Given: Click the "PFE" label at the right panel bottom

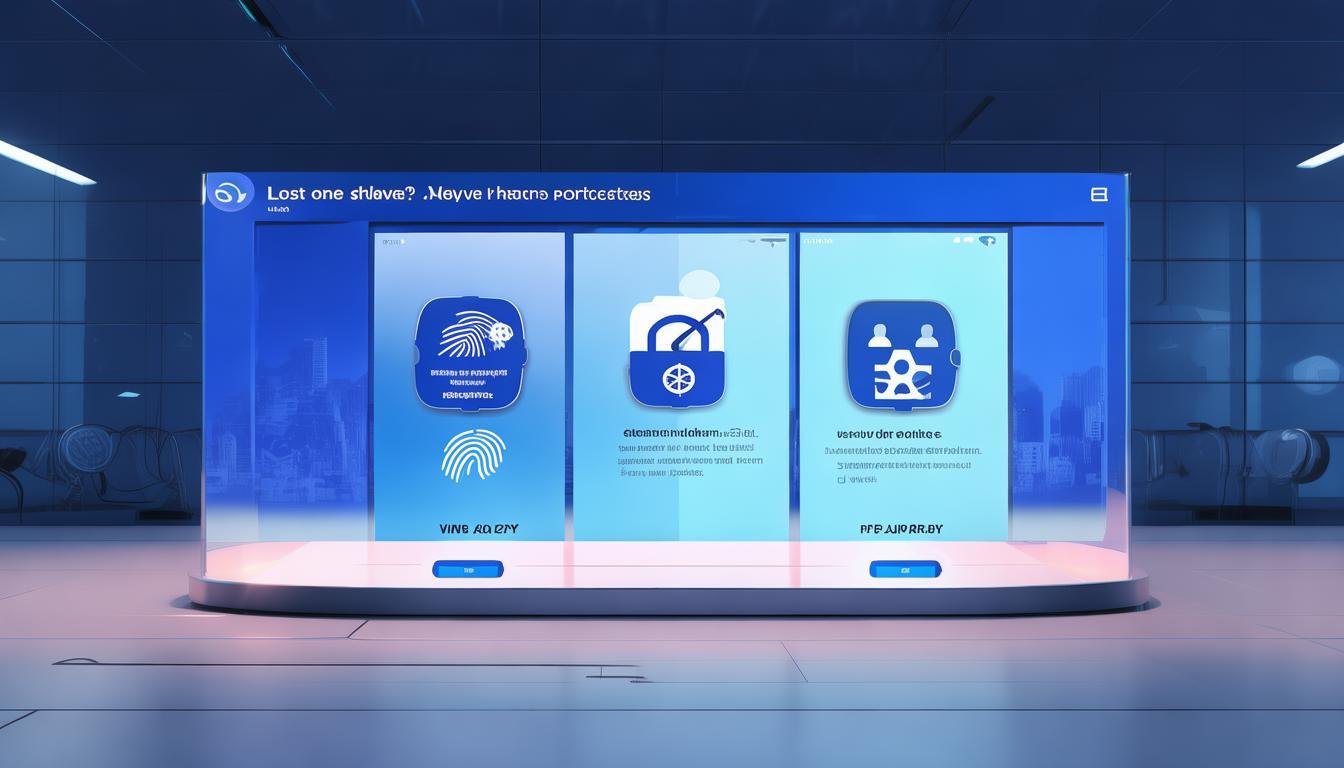Looking at the screenshot, I should (x=900, y=528).
